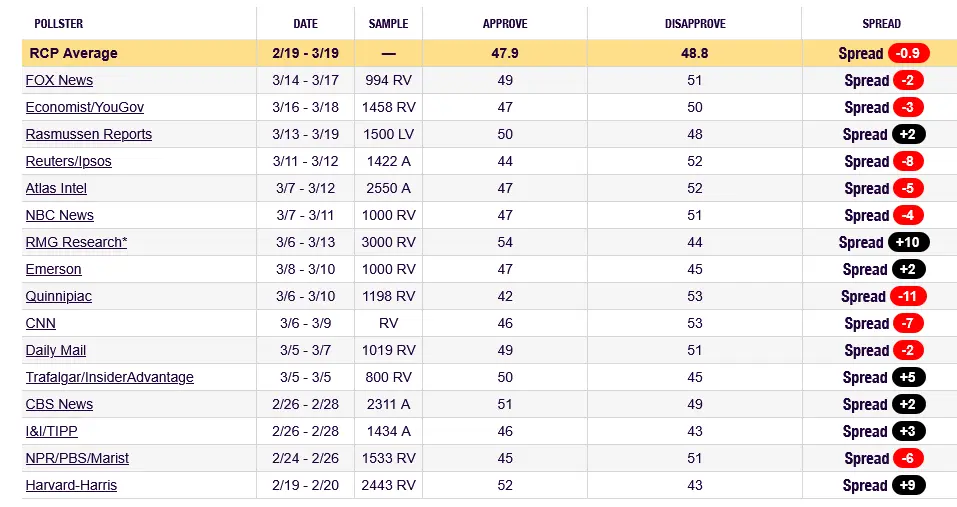Click the NBC News pollster link
957x507 pixels.
[x=59, y=215]
